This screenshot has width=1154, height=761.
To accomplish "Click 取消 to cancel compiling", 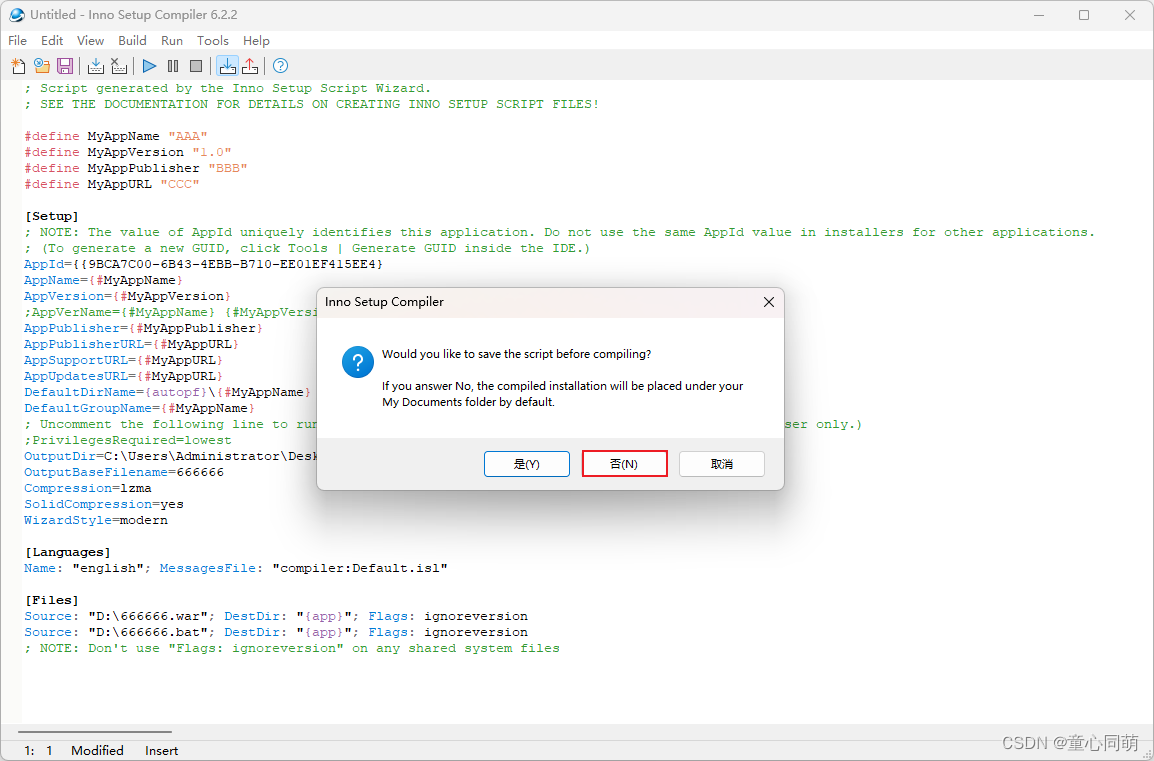I will [722, 464].
